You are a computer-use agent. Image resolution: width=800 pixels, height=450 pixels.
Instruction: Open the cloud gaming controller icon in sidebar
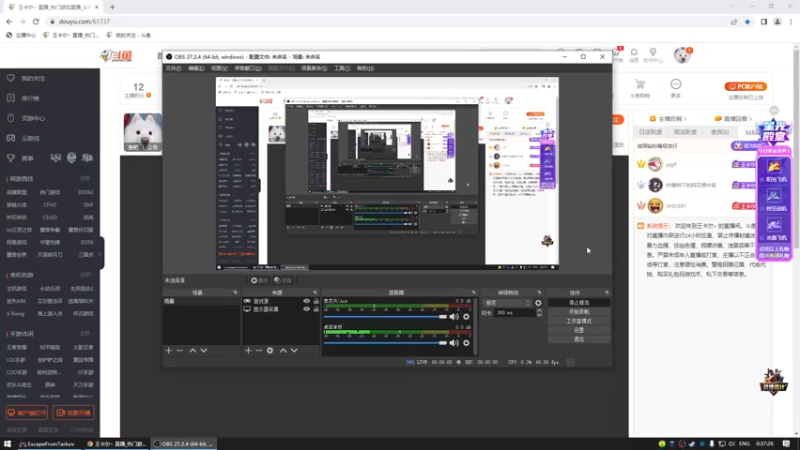(11, 138)
